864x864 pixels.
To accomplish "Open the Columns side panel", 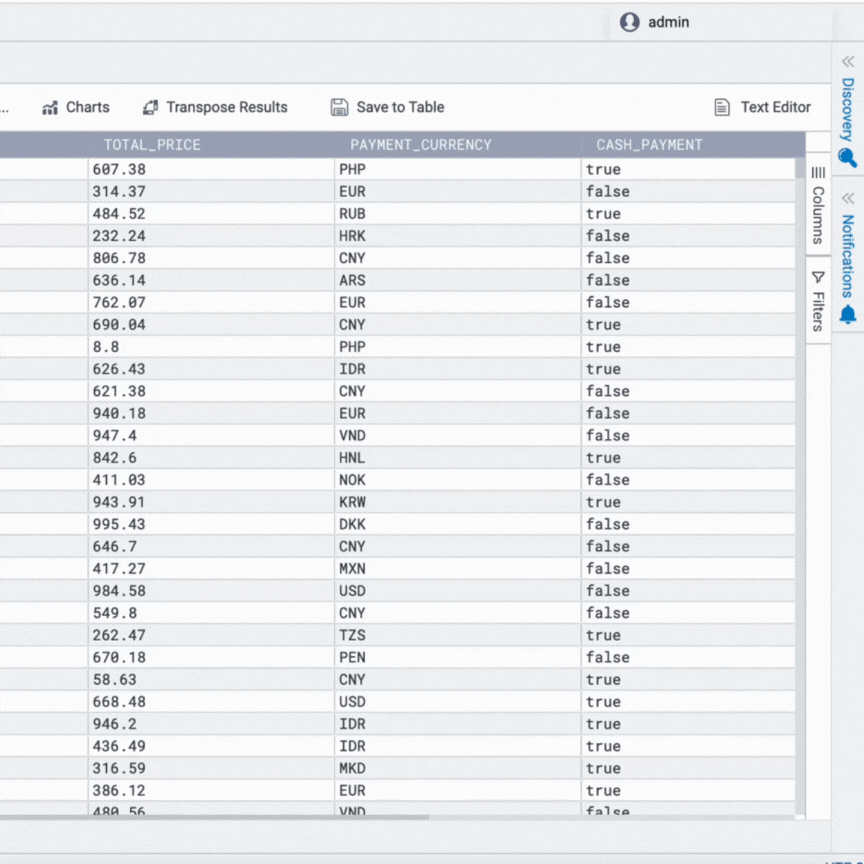I will coord(818,205).
